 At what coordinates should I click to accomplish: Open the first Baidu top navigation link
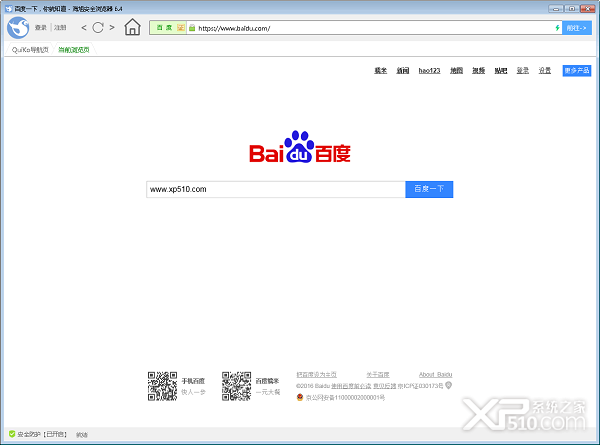(380, 70)
